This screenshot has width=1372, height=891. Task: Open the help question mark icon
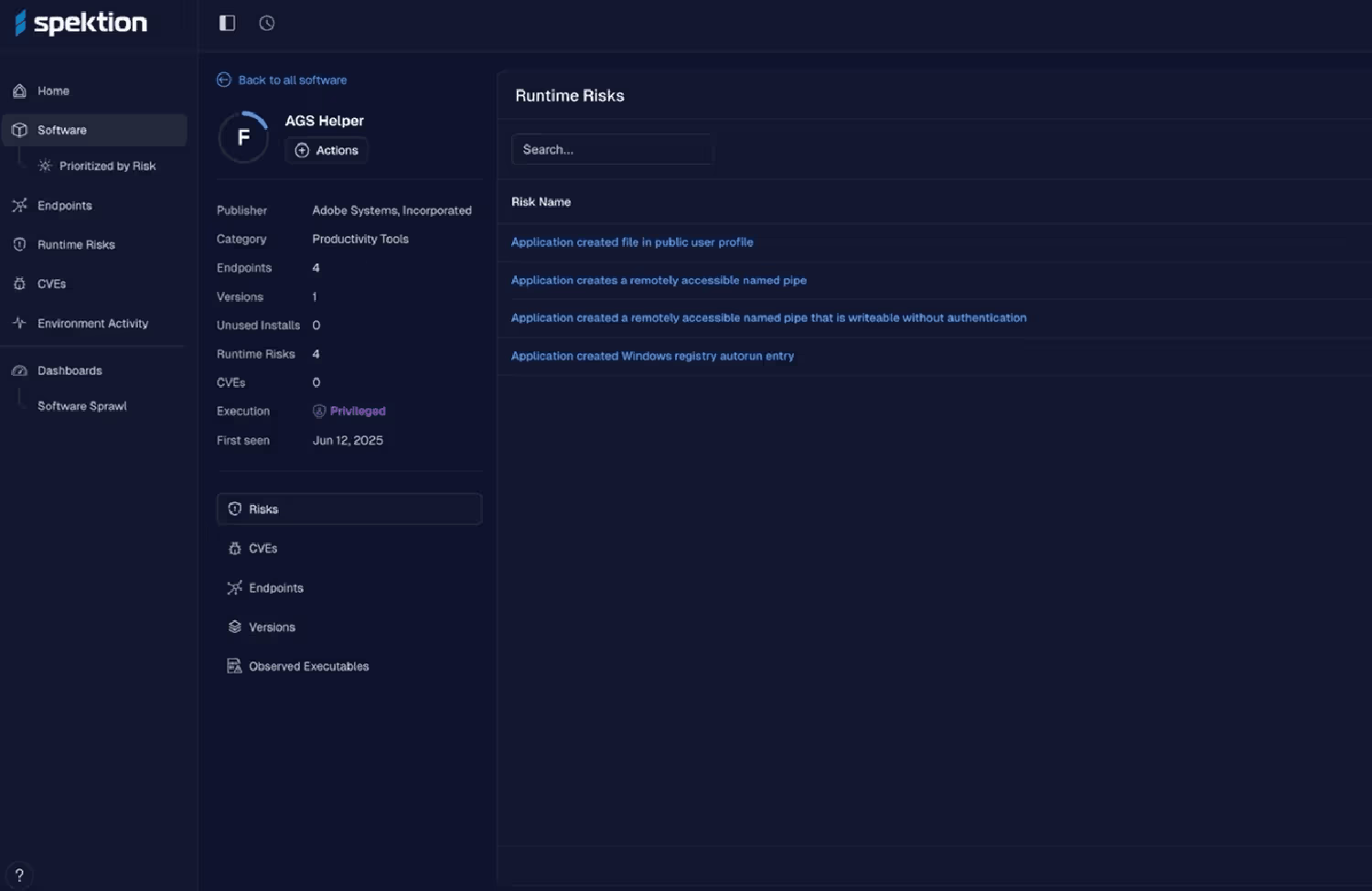tap(18, 875)
